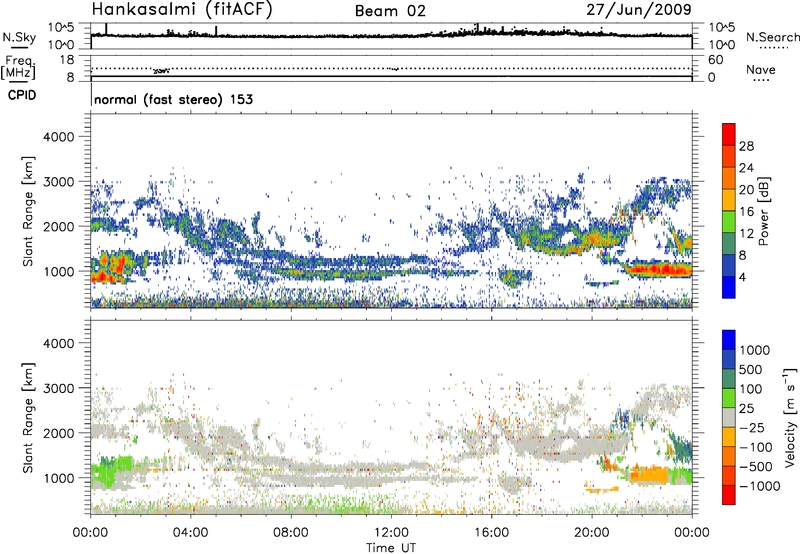This screenshot has width=800, height=554.
Task: Click the -25 label on the velocity colorbar
Action: (752, 428)
